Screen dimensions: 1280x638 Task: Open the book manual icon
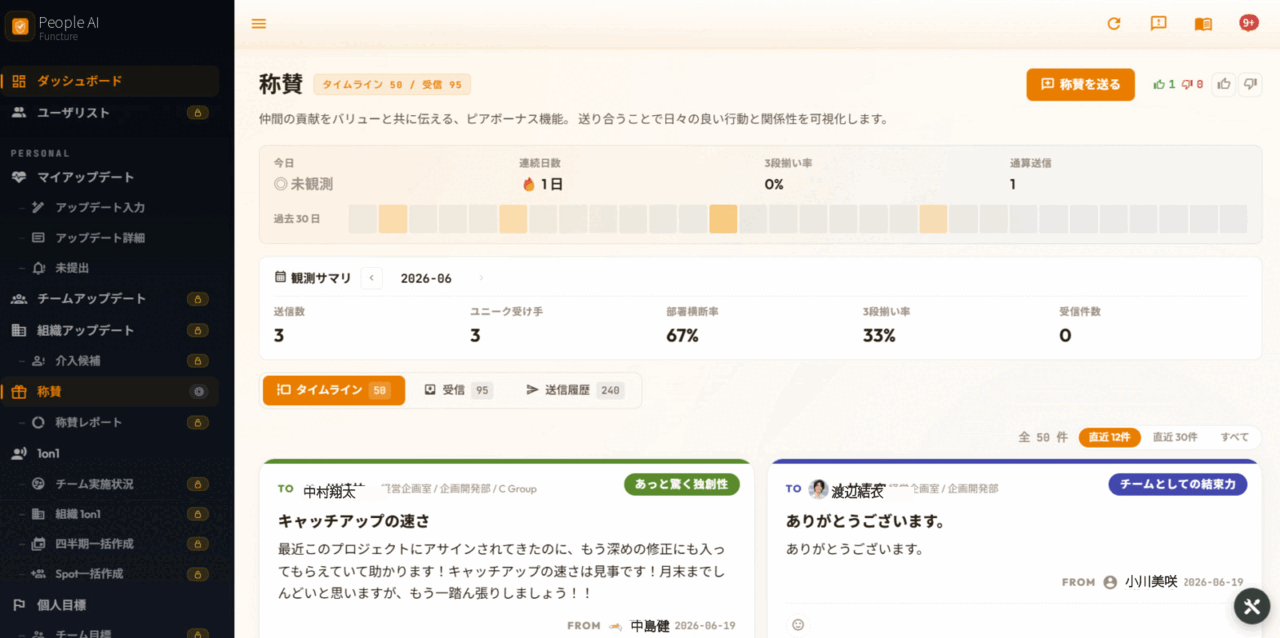[x=1203, y=23]
